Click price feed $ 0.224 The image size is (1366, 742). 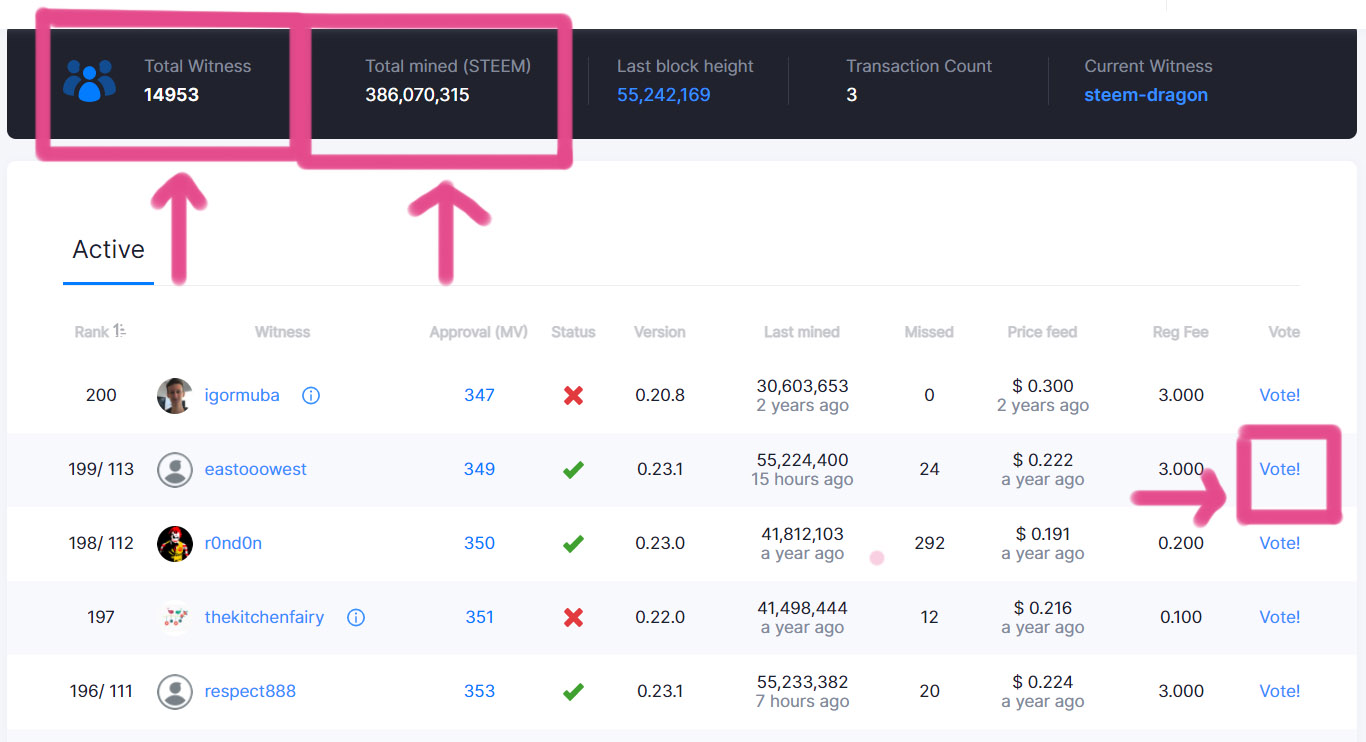pyautogui.click(x=1043, y=682)
